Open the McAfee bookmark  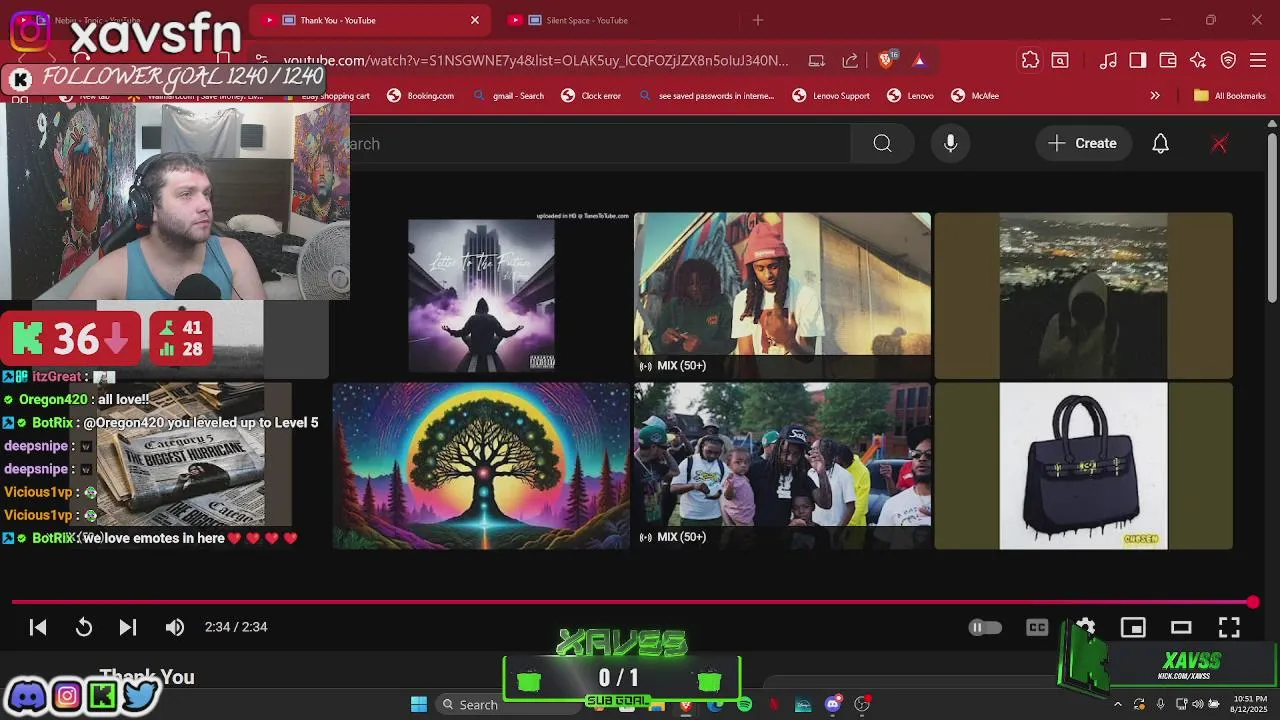[x=975, y=96]
